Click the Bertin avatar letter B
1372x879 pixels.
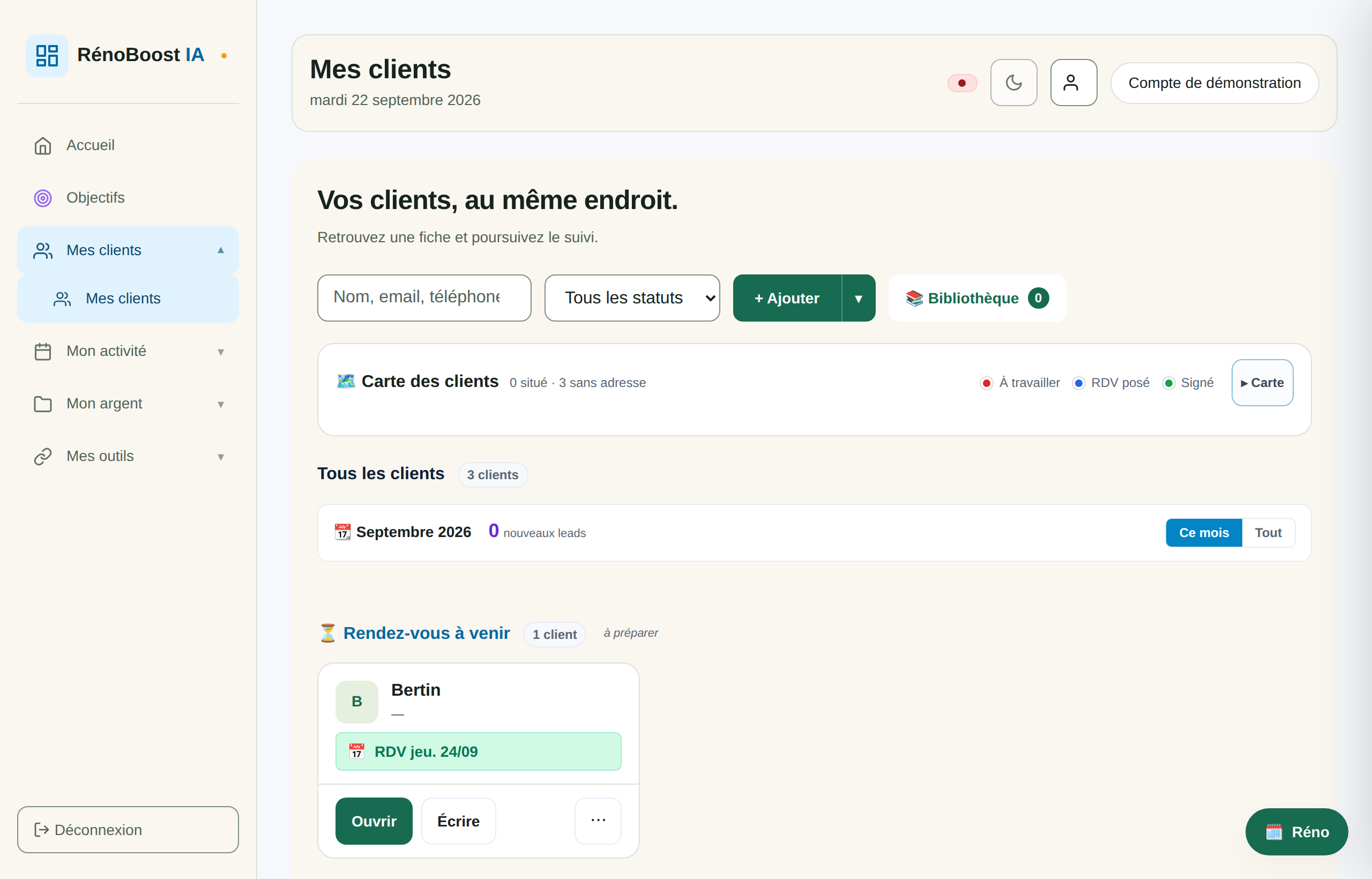pyautogui.click(x=357, y=702)
